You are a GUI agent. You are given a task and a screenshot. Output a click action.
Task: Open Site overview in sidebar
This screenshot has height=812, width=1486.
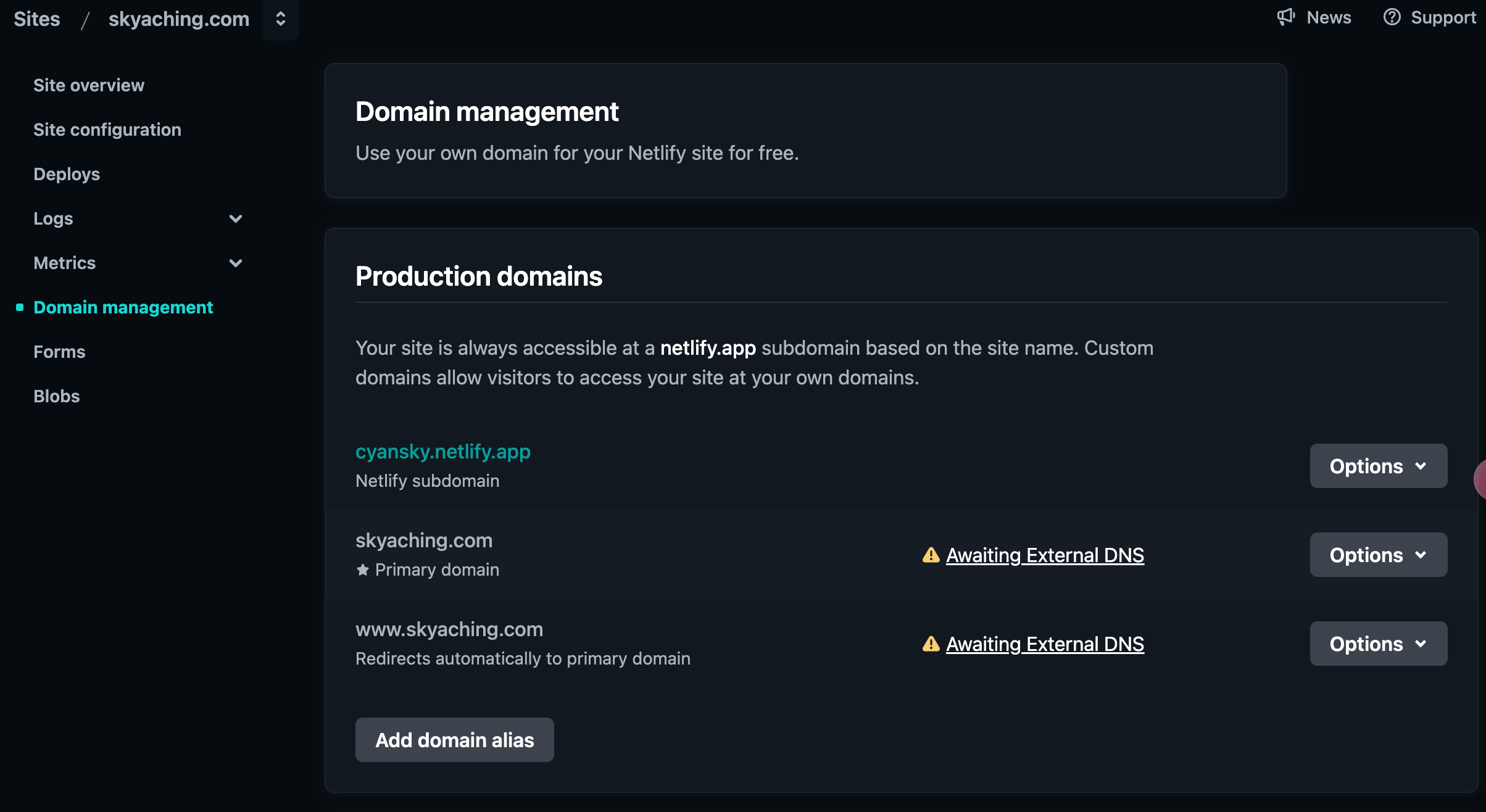[x=89, y=85]
